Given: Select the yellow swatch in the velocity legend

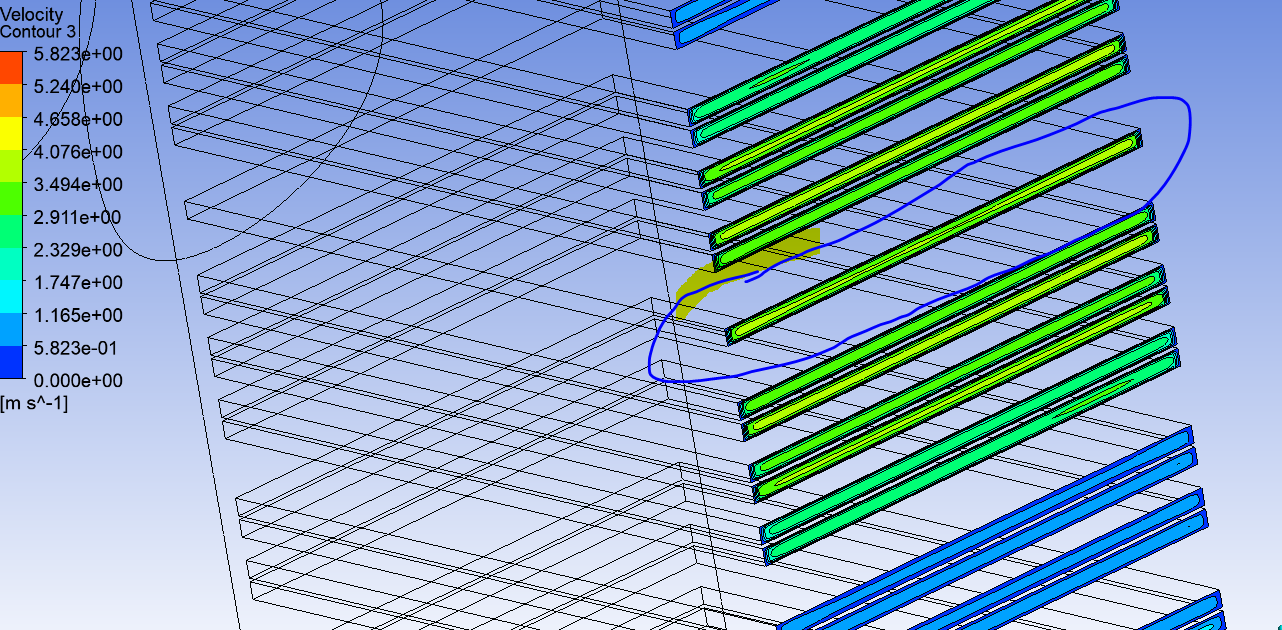Looking at the screenshot, I should coord(11,134).
